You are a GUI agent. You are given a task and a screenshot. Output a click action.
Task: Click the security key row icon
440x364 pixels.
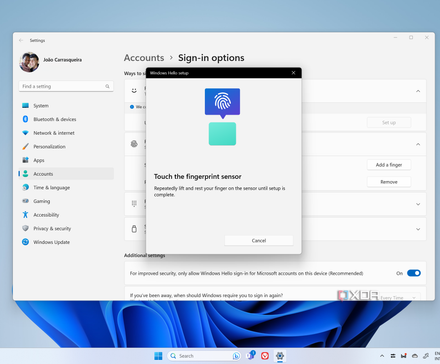[134, 229]
